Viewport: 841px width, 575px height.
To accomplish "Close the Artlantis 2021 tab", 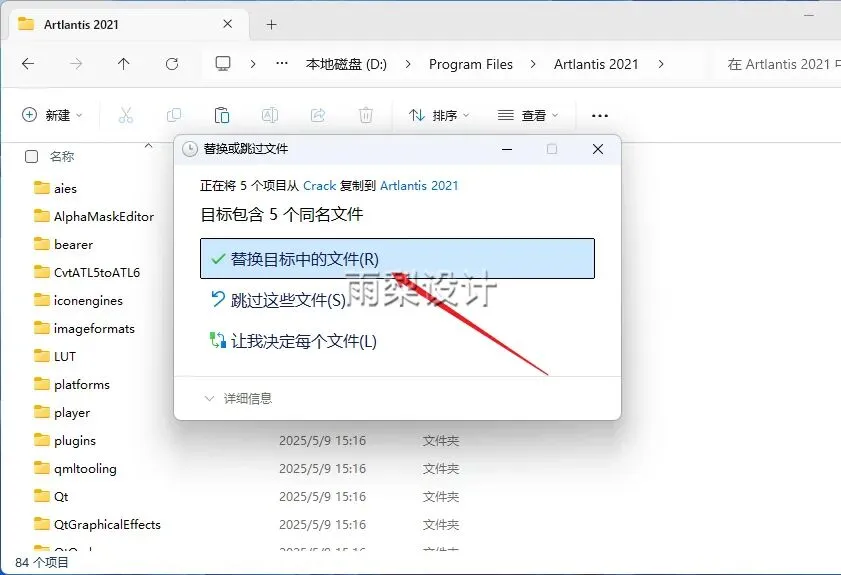I will [227, 24].
